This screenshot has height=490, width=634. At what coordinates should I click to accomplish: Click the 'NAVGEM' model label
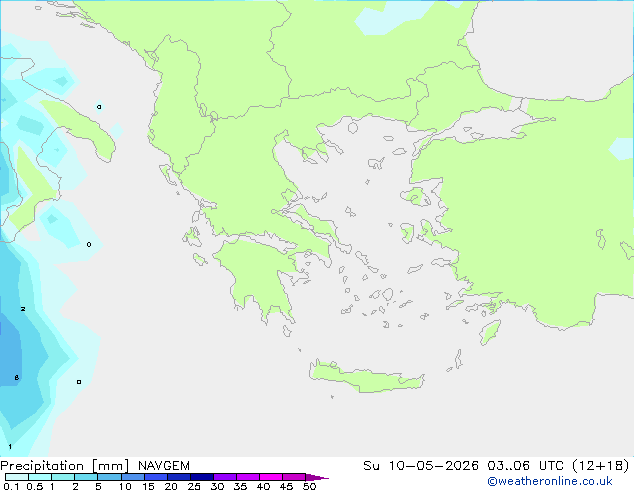pyautogui.click(x=164, y=466)
